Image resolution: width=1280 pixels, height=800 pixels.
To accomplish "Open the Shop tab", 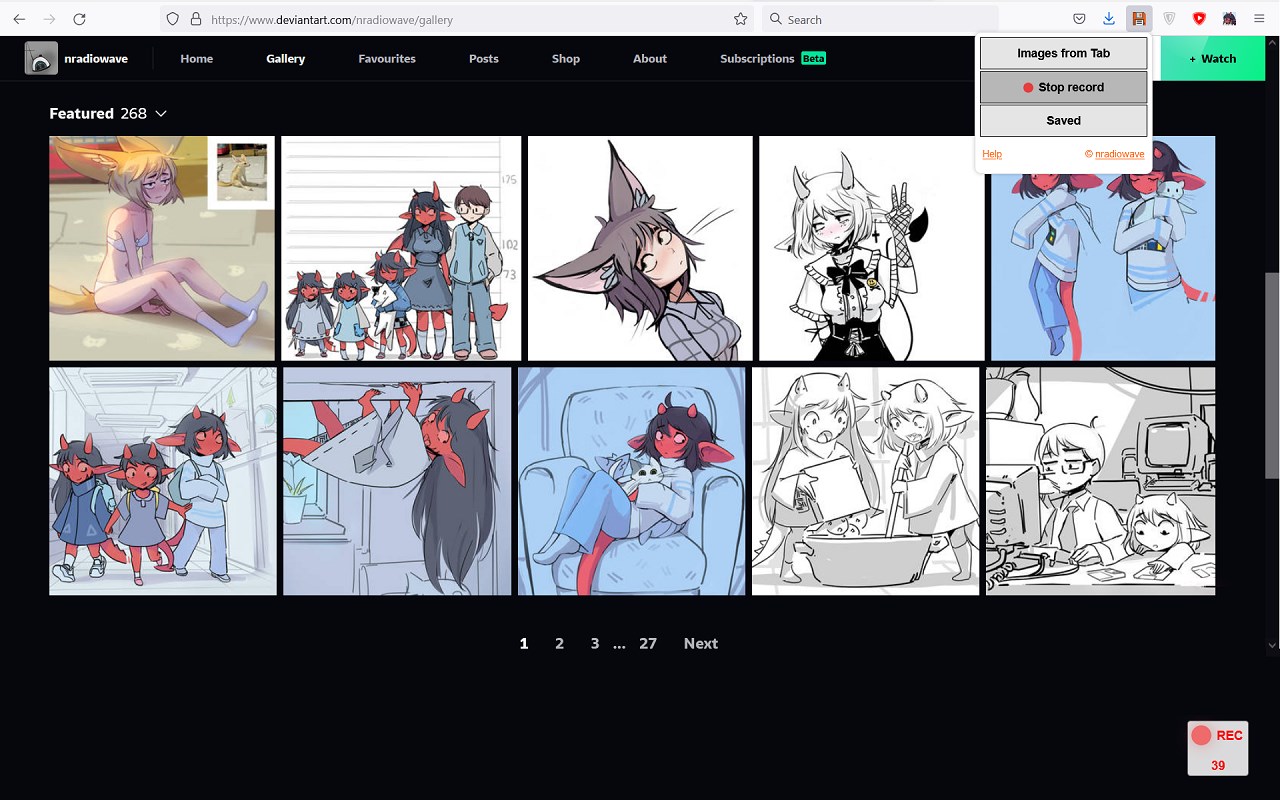I will pos(566,58).
